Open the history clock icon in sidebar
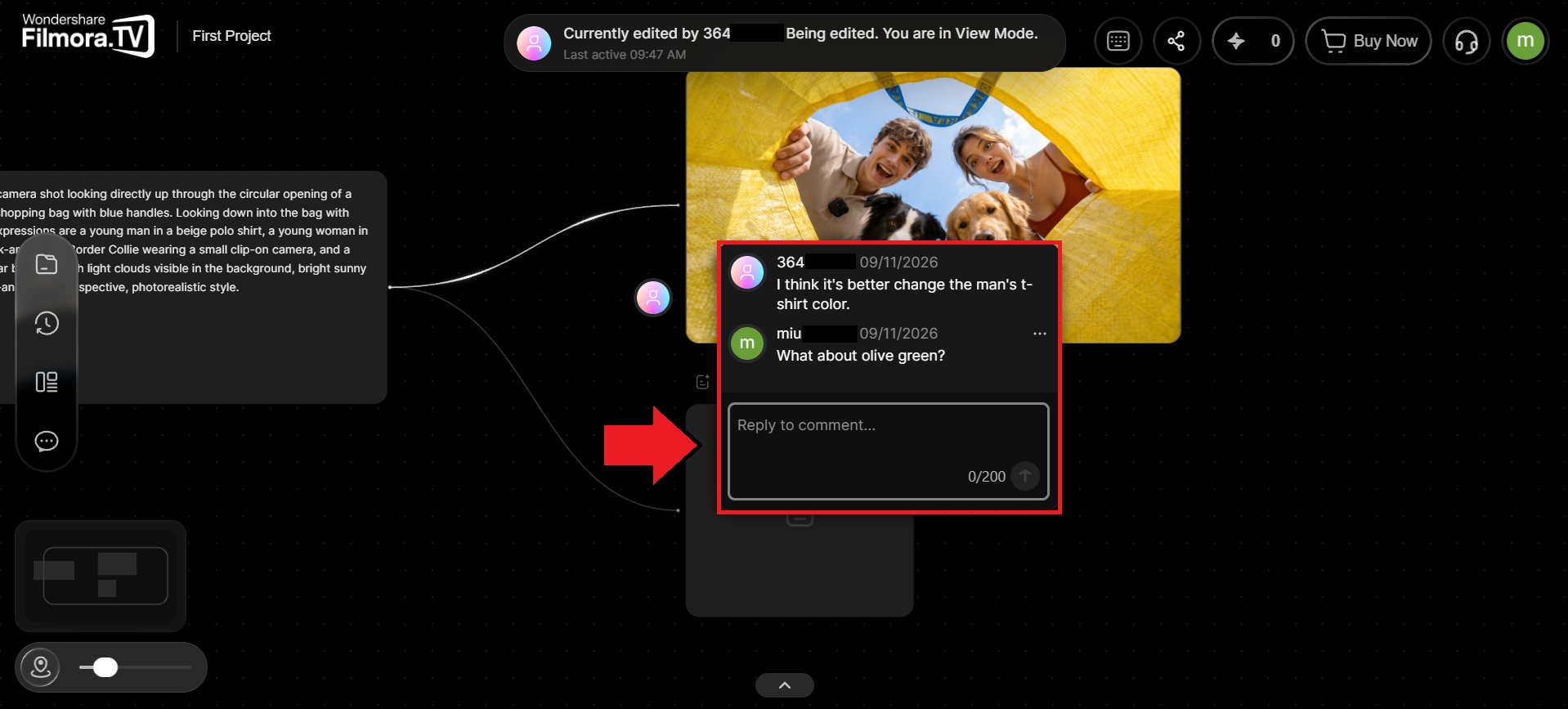This screenshot has width=1568, height=709. pyautogui.click(x=47, y=323)
